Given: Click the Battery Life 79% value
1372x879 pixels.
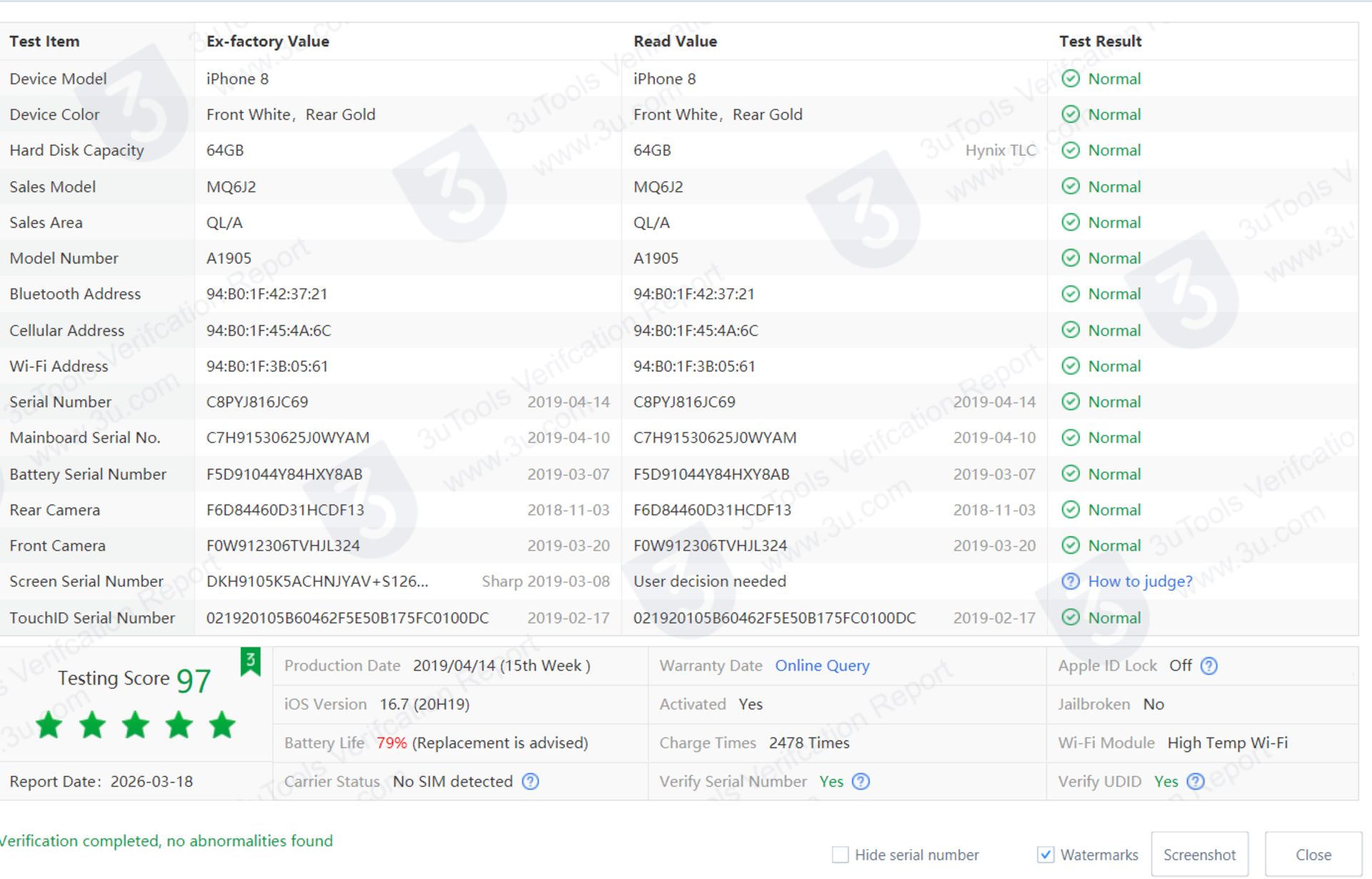Looking at the screenshot, I should [x=392, y=743].
